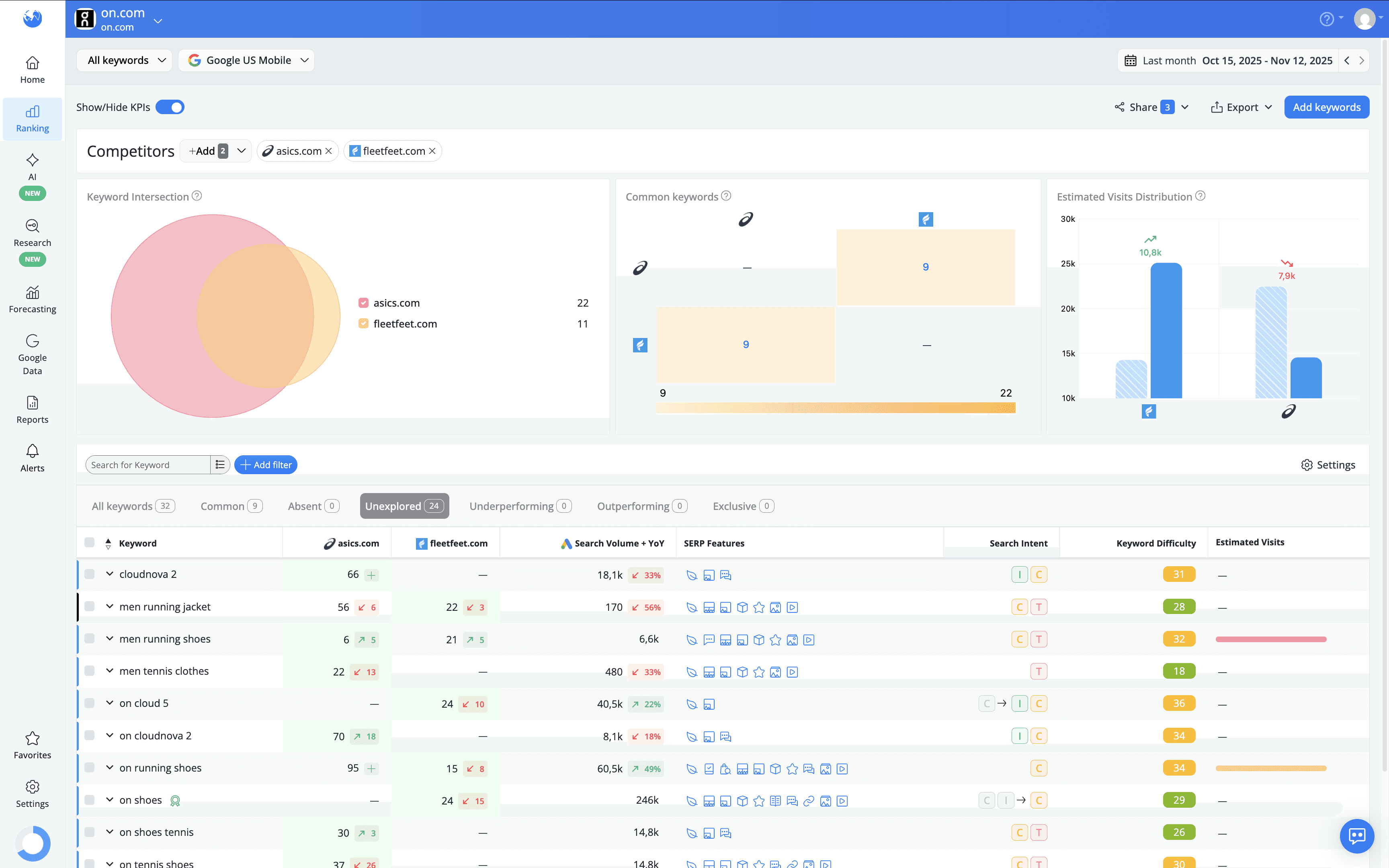Check the men running jacket checkbox
This screenshot has width=1389, height=868.
[90, 606]
